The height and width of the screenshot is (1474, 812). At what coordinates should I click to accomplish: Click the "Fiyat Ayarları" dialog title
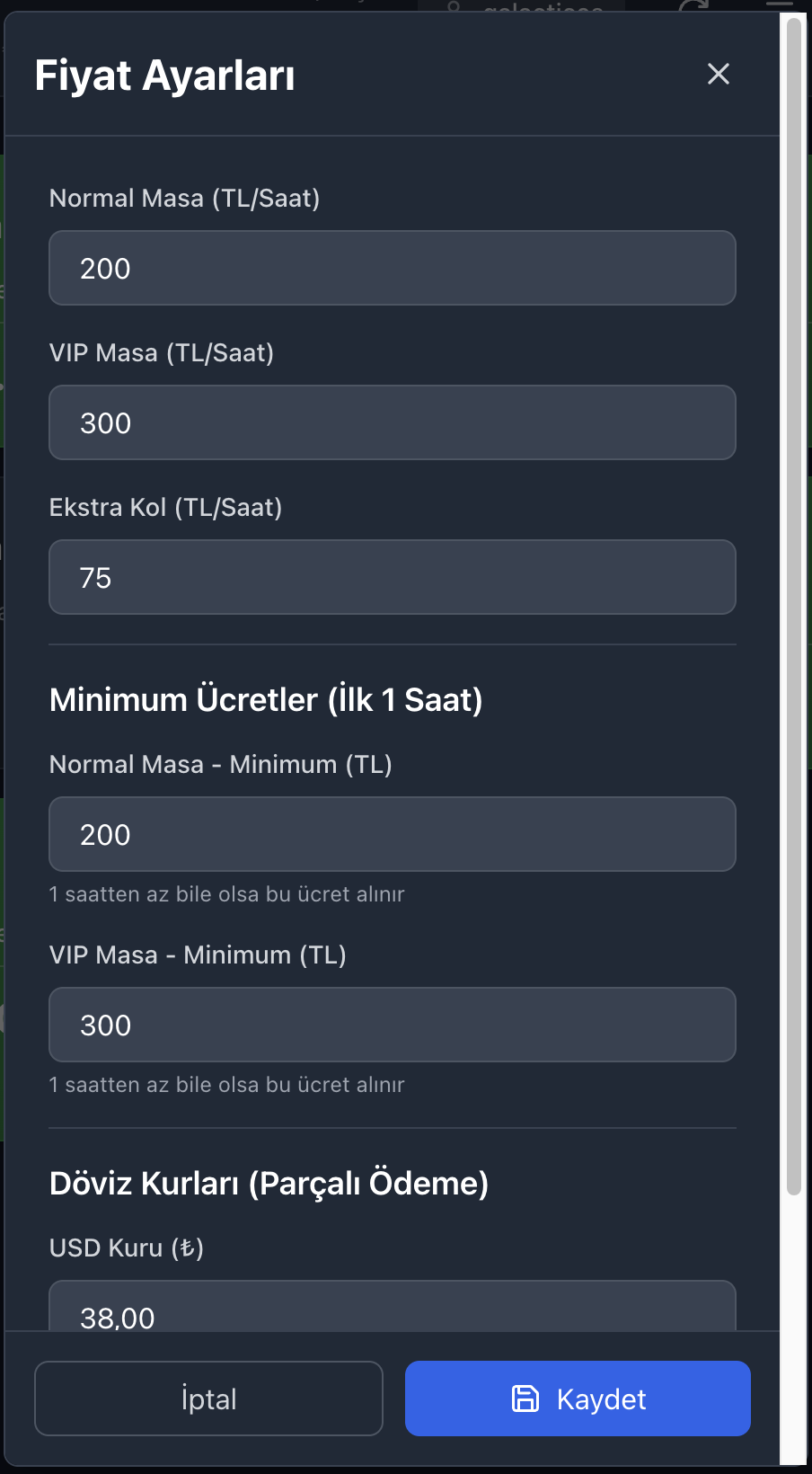(164, 75)
